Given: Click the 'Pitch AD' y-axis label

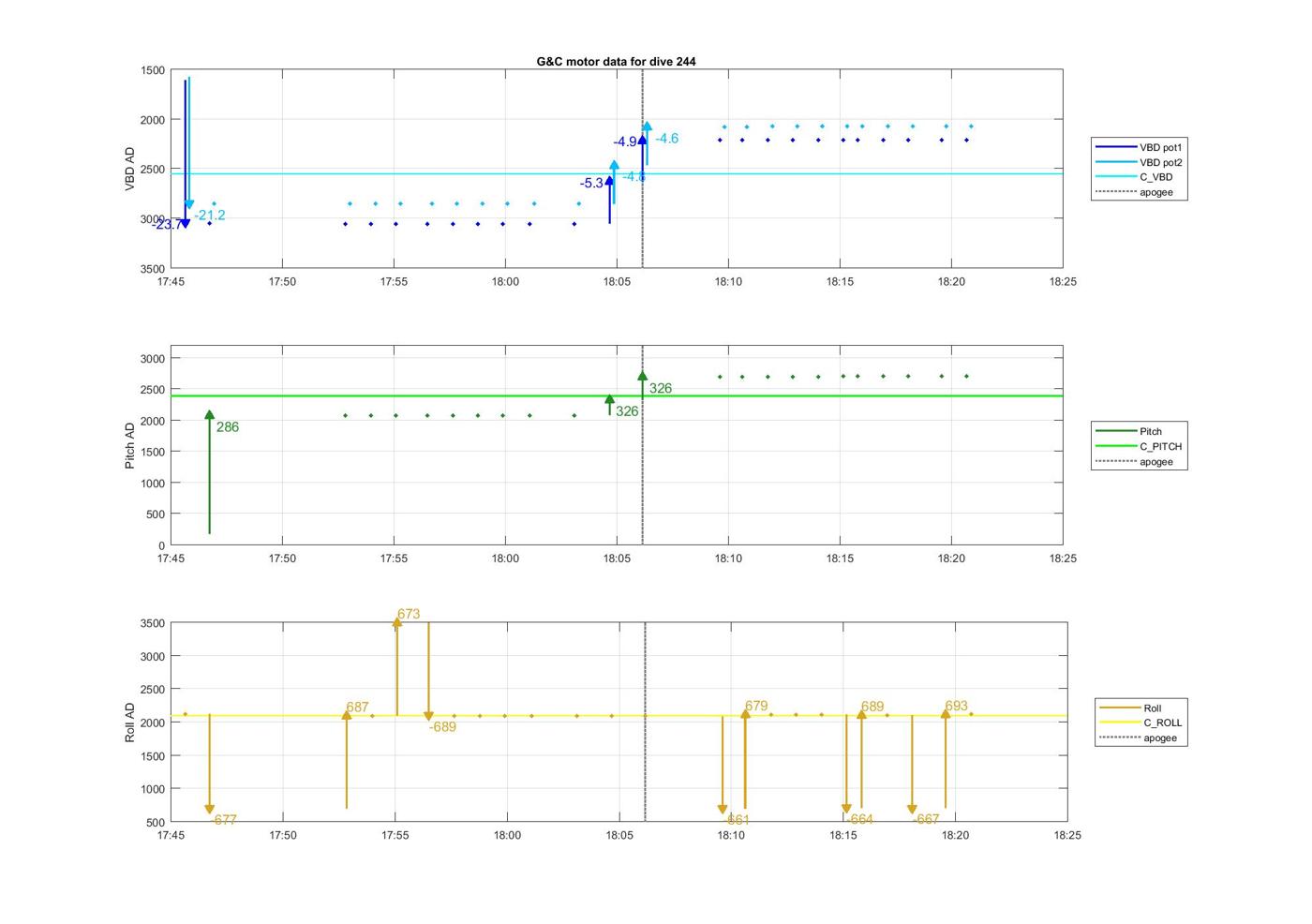Looking at the screenshot, I should tap(130, 445).
